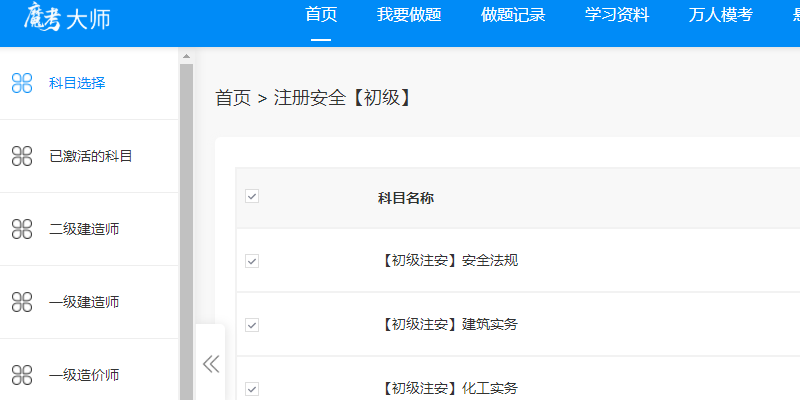Uncheck the 安全法规 subject checkbox

tap(252, 261)
